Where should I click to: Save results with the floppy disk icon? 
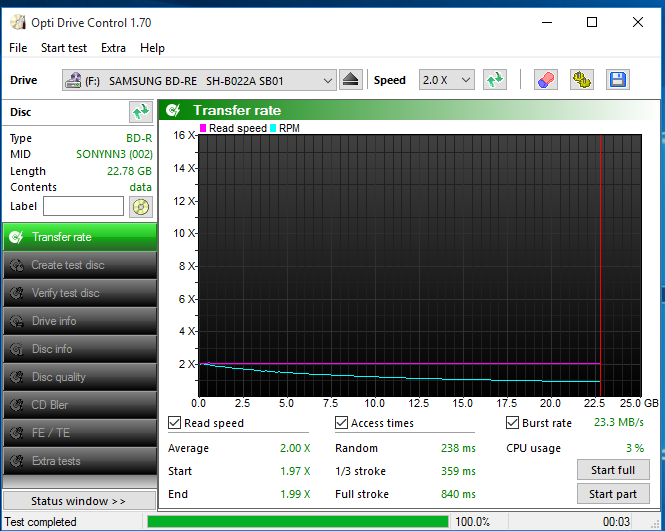(618, 80)
